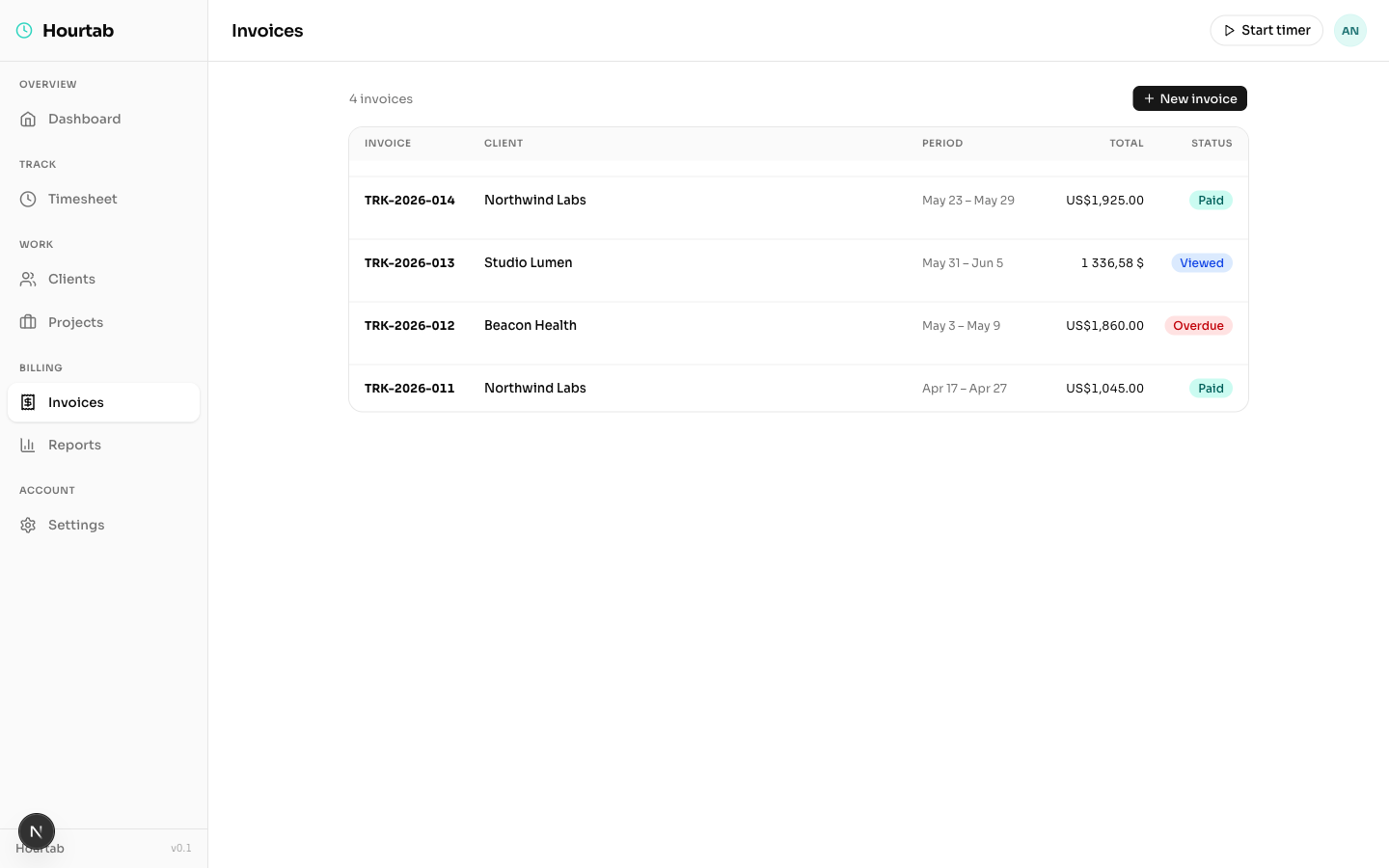Viewport: 1389px width, 868px height.
Task: Click the Projects briefcase icon
Action: click(28, 322)
